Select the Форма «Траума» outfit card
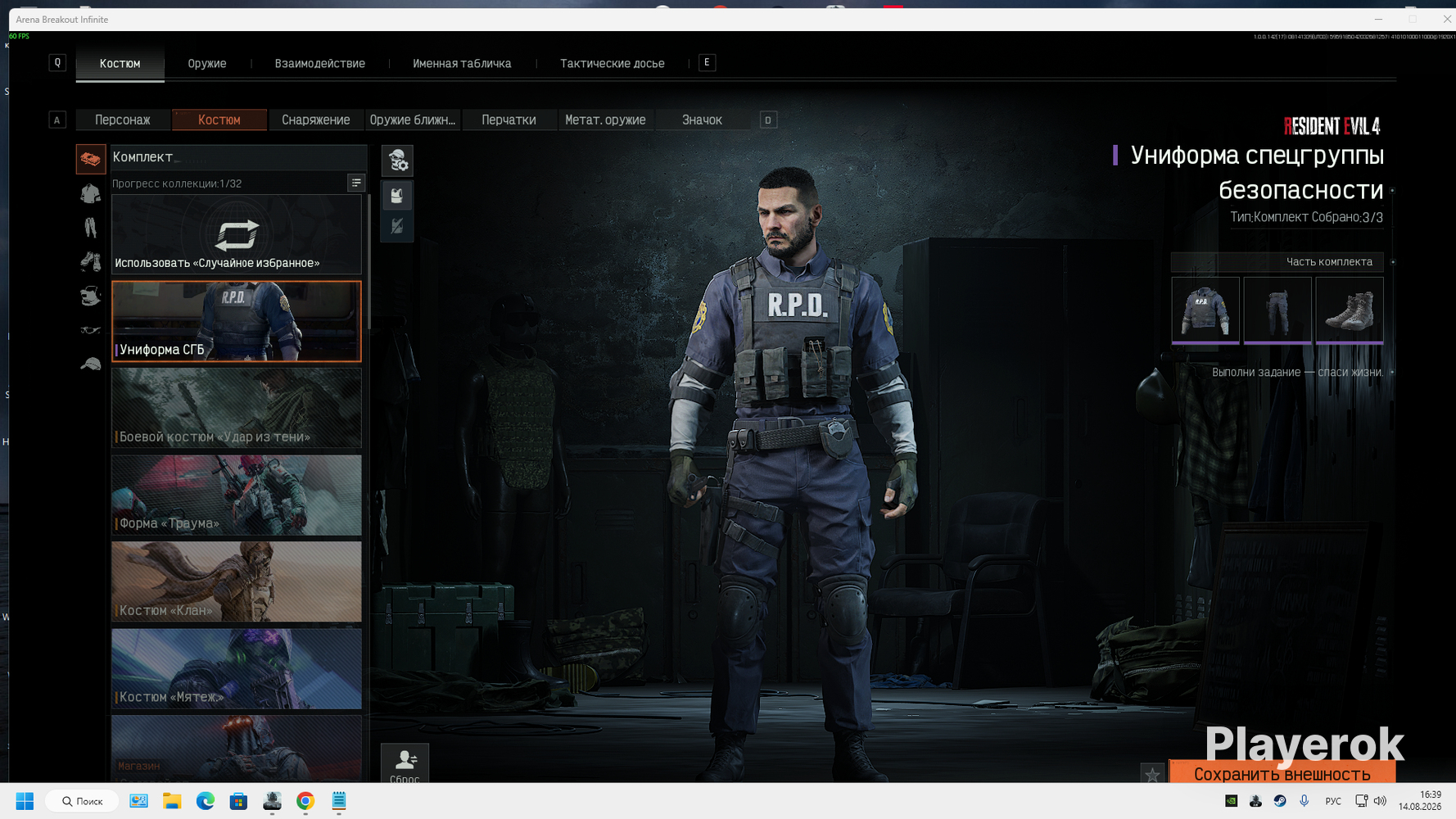 [237, 495]
